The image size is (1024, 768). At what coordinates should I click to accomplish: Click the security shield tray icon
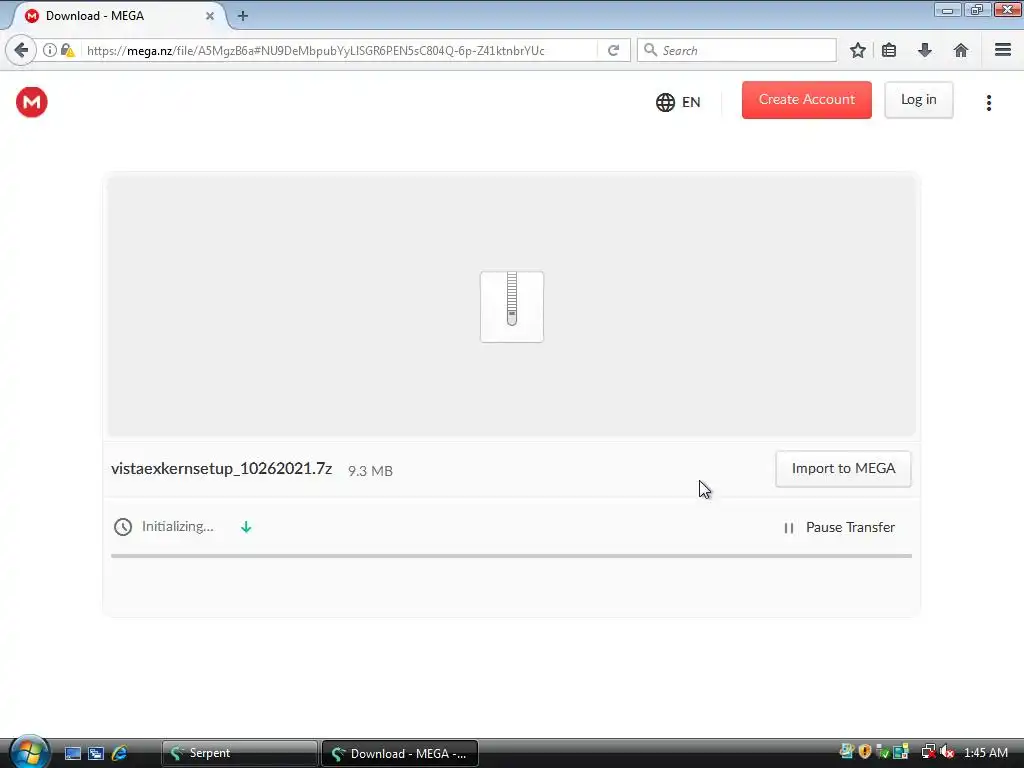tap(865, 752)
